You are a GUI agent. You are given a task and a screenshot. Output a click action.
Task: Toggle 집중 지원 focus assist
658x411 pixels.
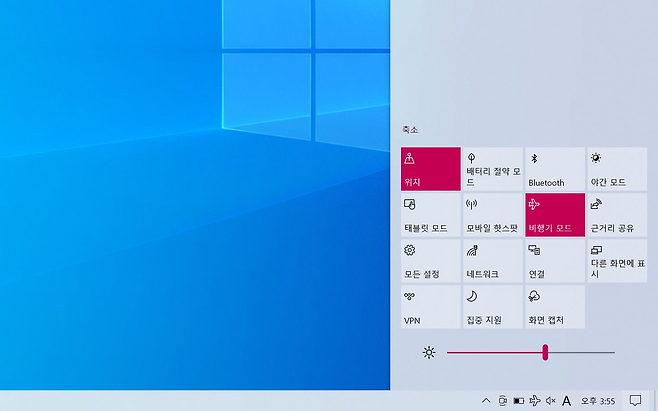492,306
